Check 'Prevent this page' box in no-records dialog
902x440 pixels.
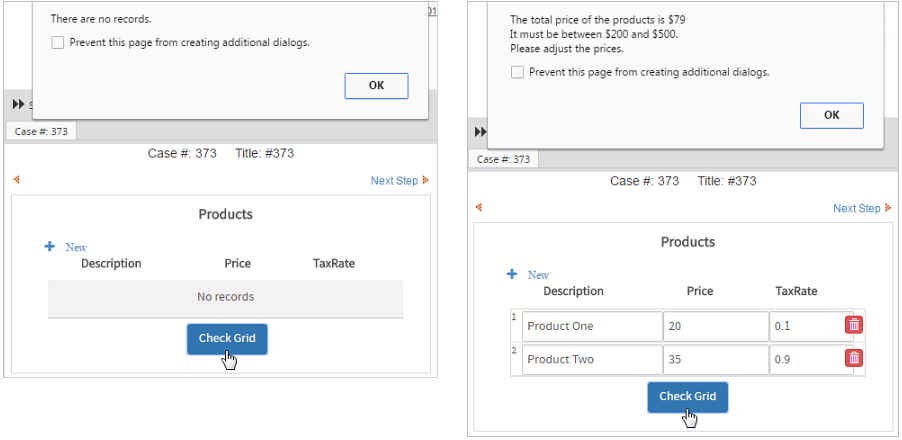click(x=58, y=43)
